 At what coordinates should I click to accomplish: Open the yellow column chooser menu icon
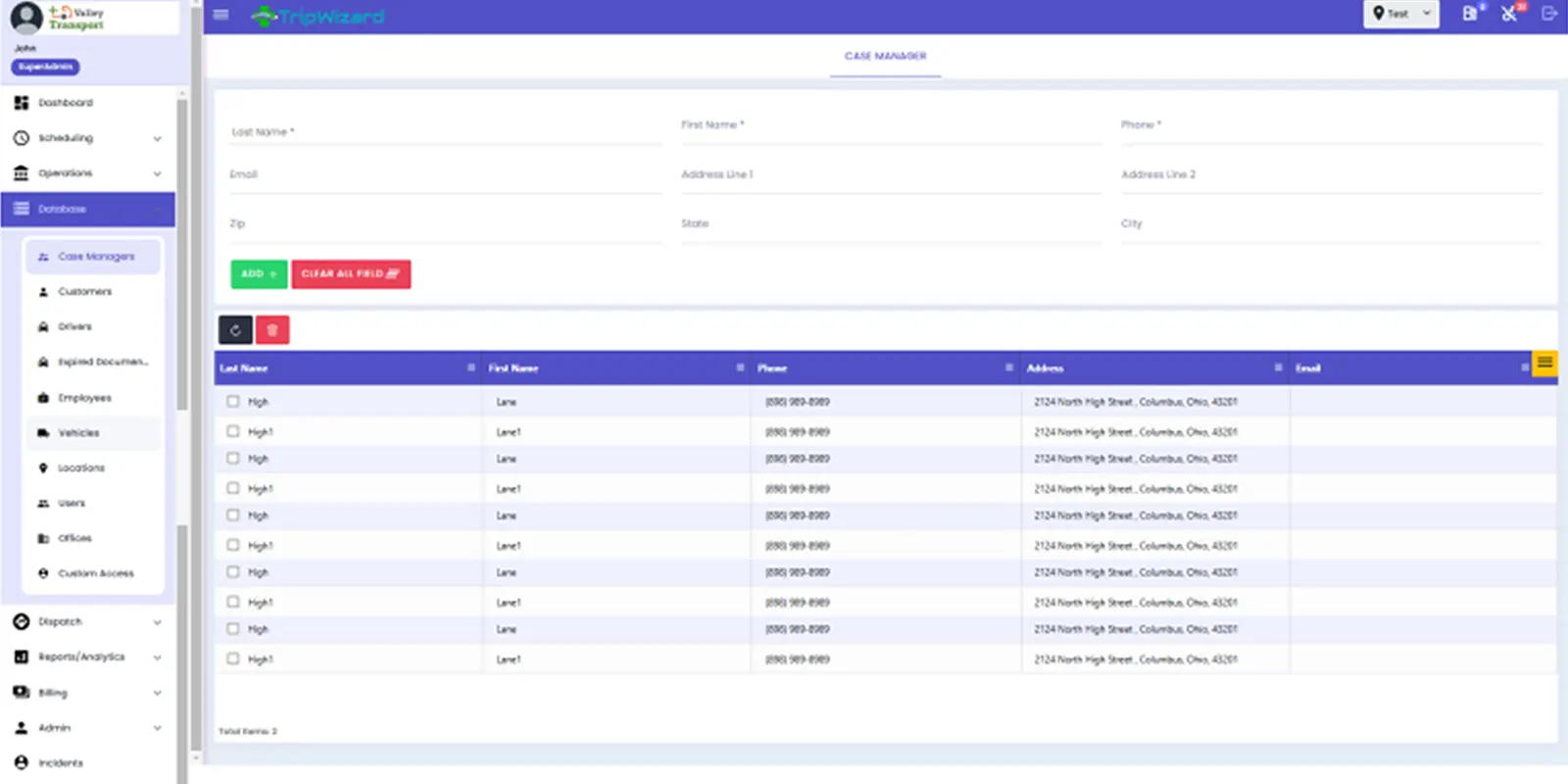(x=1544, y=364)
